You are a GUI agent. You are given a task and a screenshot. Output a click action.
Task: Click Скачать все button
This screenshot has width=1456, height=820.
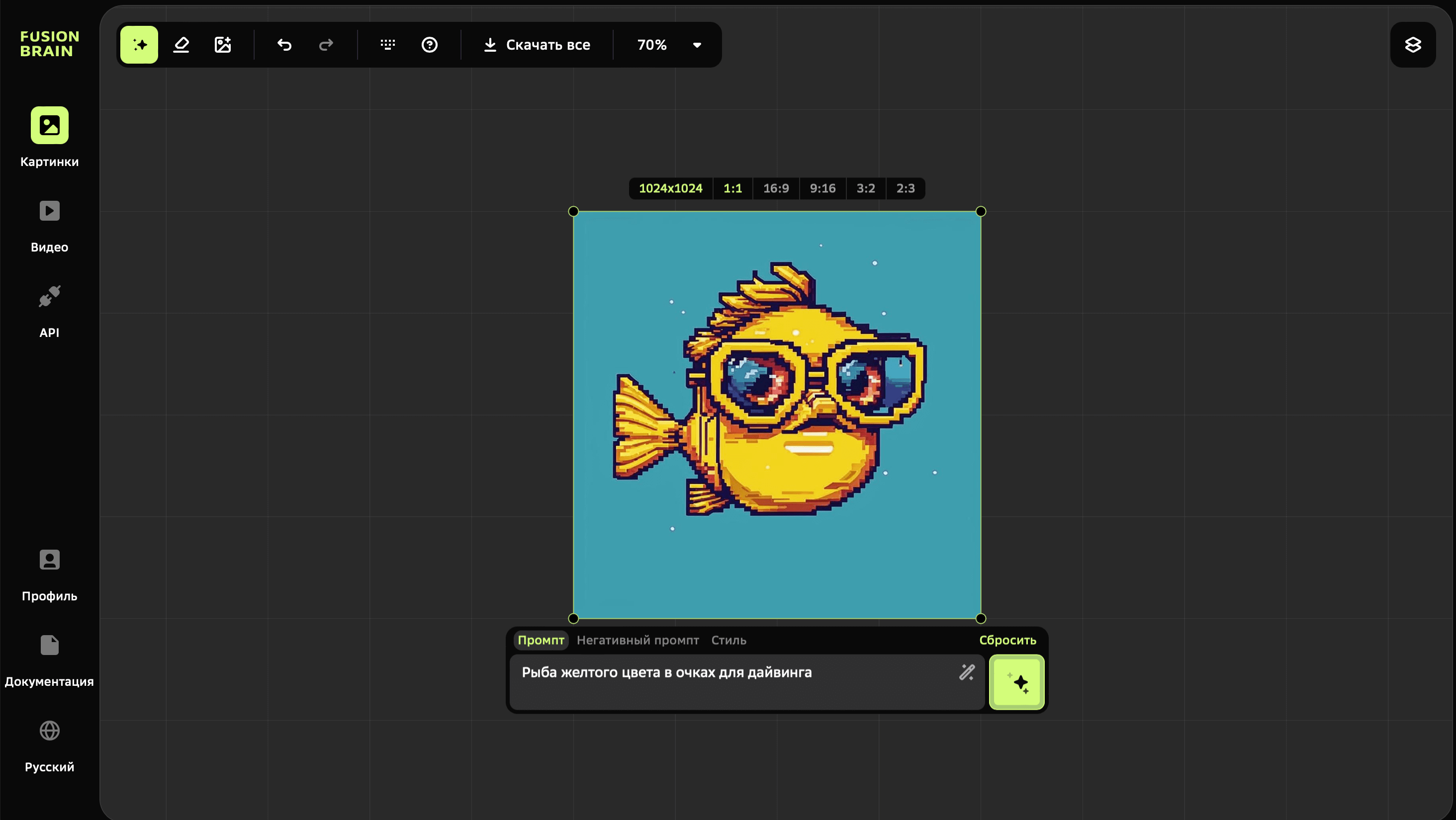point(537,45)
